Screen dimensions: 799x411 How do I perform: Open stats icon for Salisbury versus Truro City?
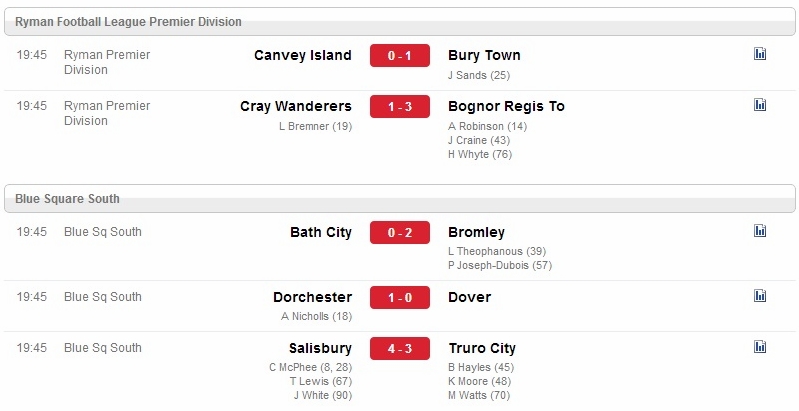760,346
